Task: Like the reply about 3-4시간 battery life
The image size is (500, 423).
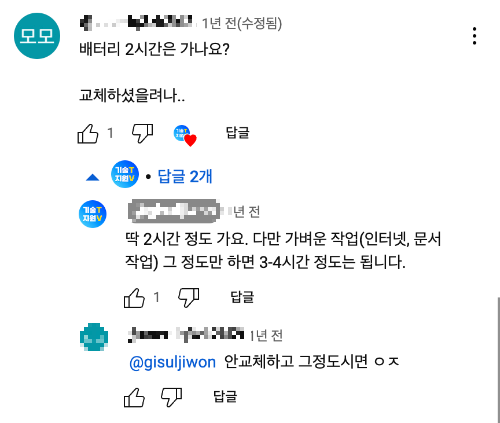Action: coord(134,298)
